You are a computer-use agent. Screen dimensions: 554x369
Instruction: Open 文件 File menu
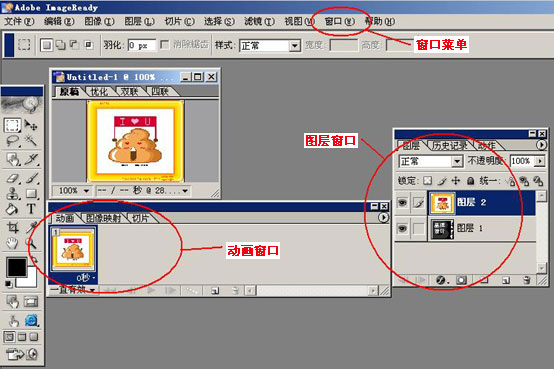pos(19,22)
